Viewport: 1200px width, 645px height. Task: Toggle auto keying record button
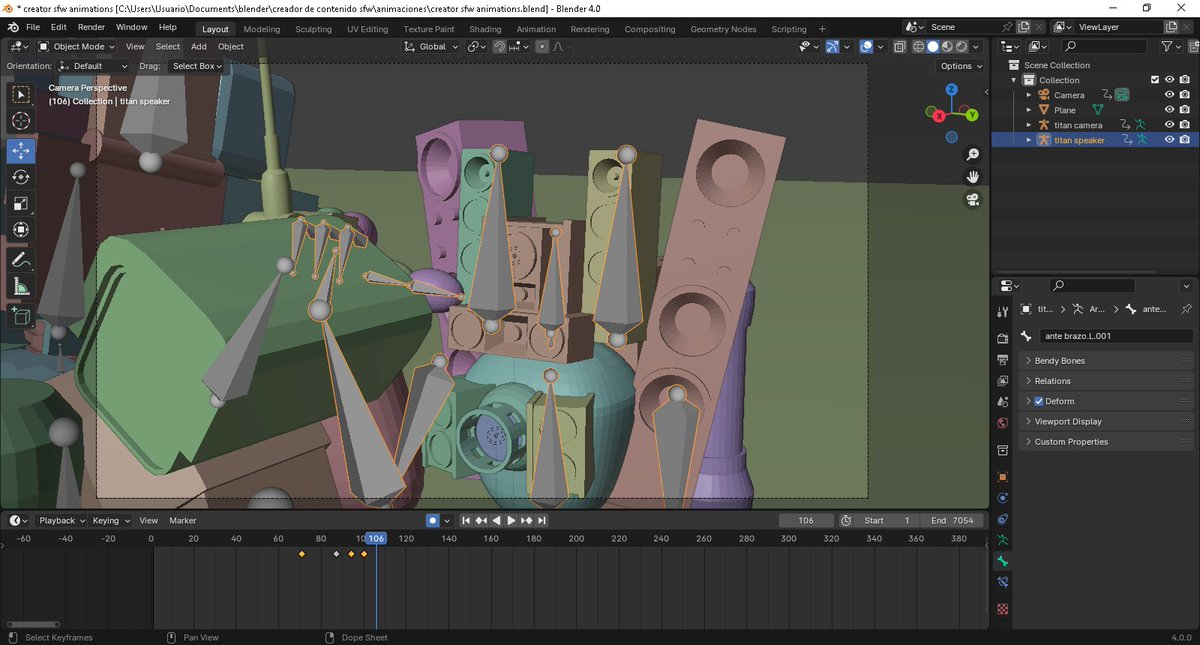coord(432,520)
